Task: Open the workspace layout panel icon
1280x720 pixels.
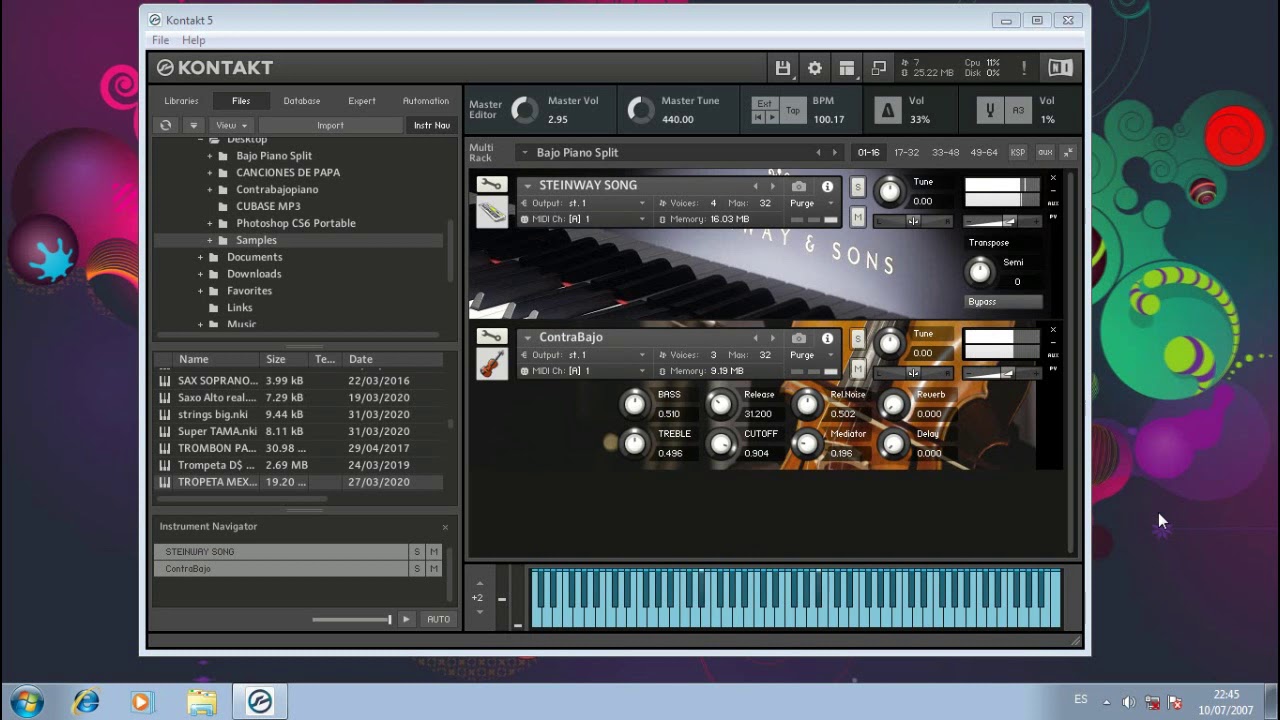Action: coord(847,68)
